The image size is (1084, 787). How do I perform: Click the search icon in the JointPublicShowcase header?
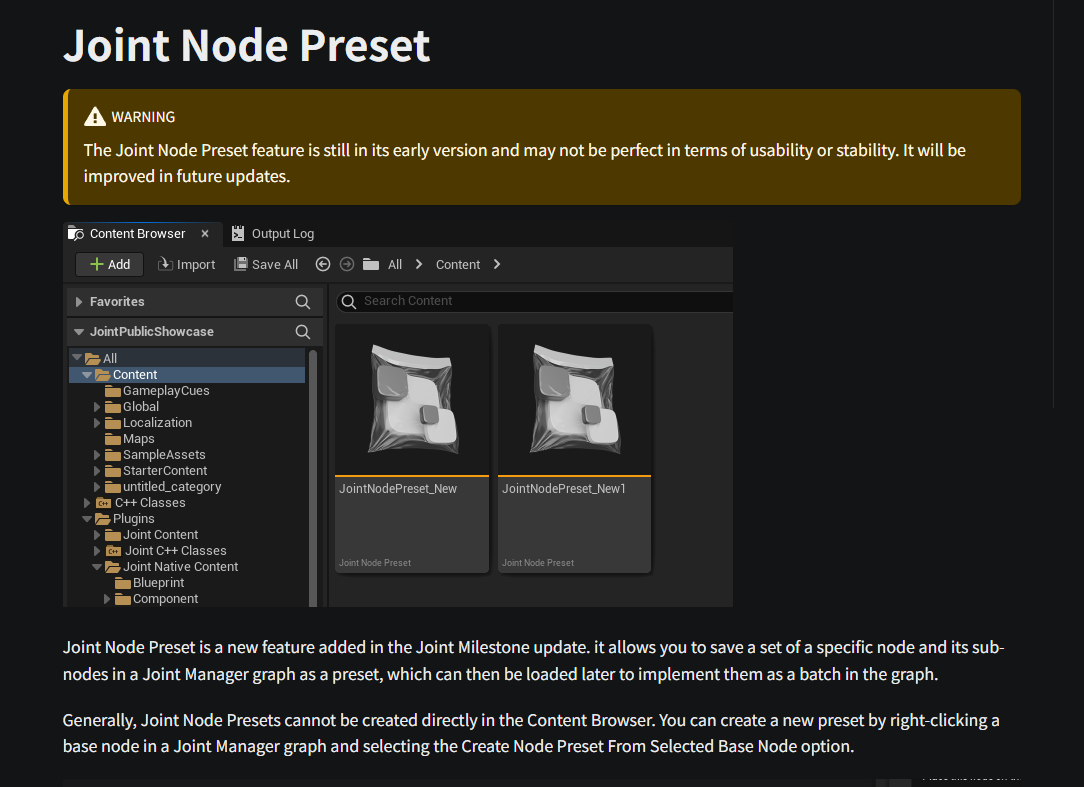tap(303, 332)
